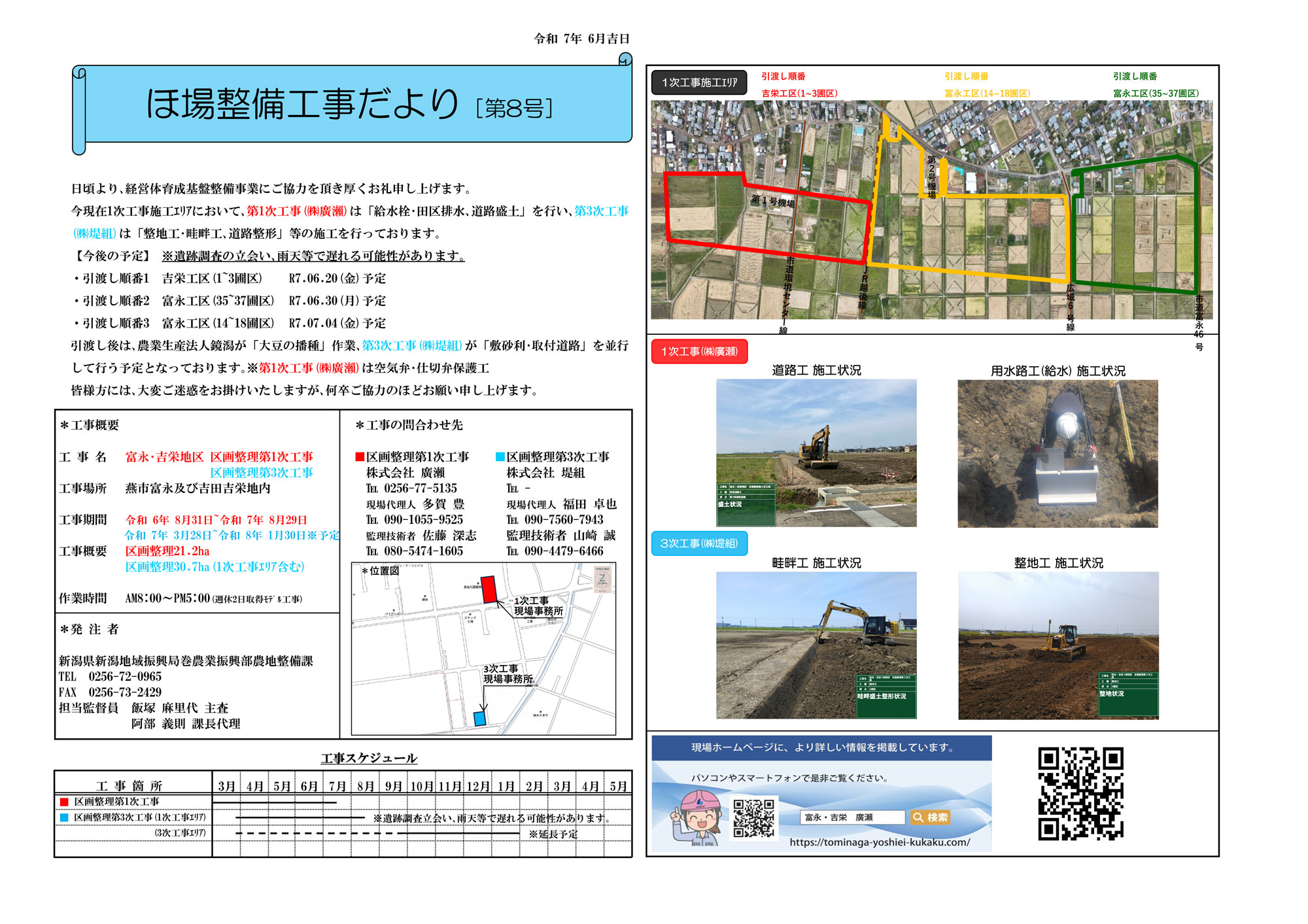
Task: Click the red site office marker on map
Action: [x=489, y=589]
